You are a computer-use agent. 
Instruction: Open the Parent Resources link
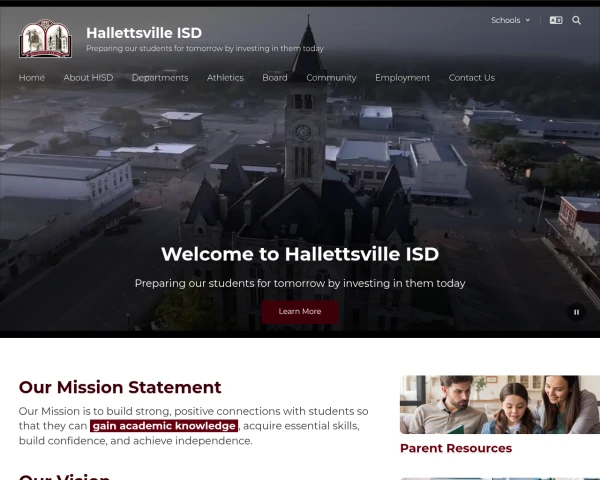(x=456, y=448)
